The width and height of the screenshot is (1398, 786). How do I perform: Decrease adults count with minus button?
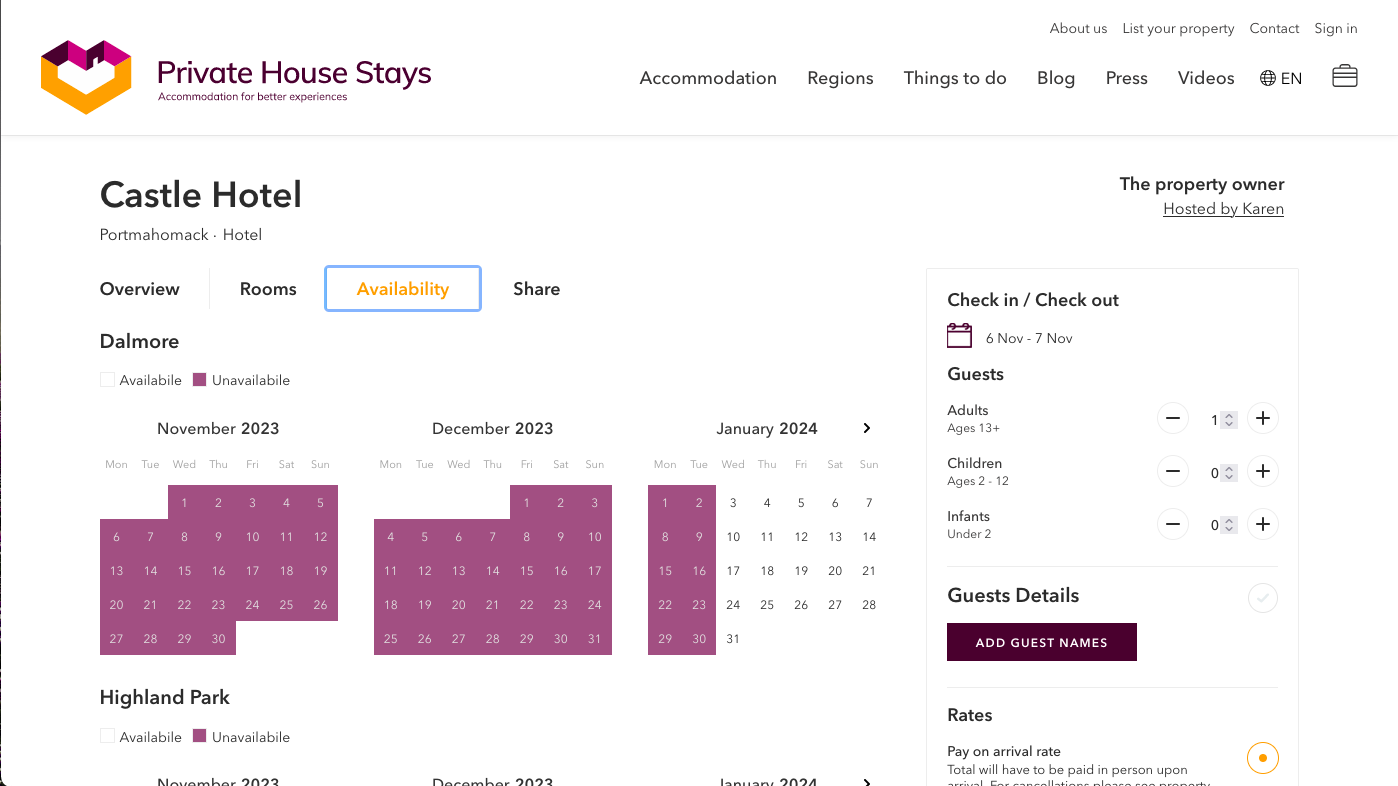pyautogui.click(x=1173, y=419)
